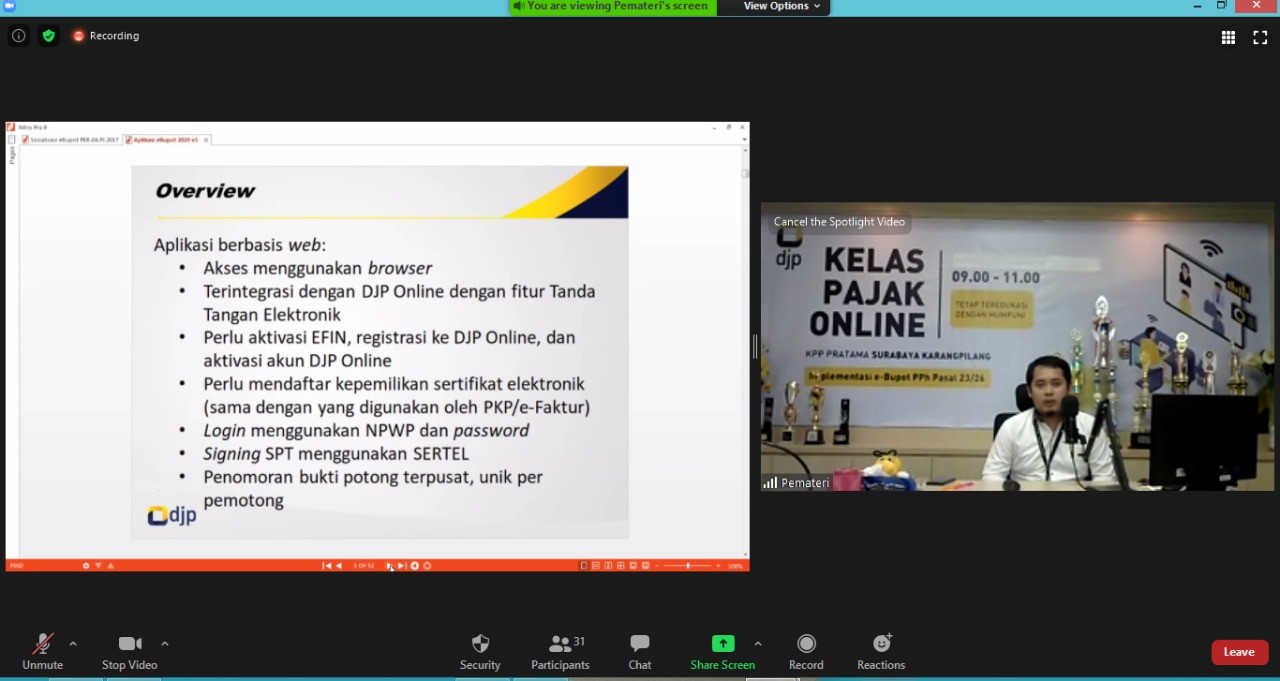Start recording with Record button

(x=806, y=652)
